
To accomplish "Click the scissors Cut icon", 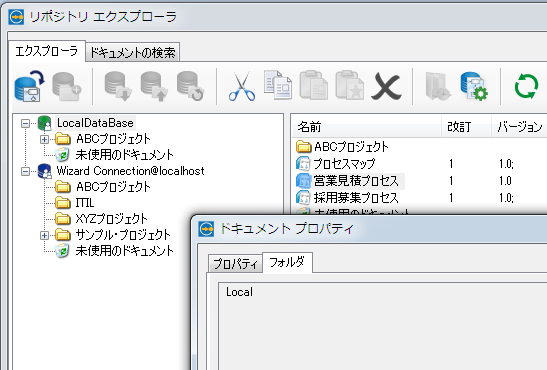I will pos(242,86).
